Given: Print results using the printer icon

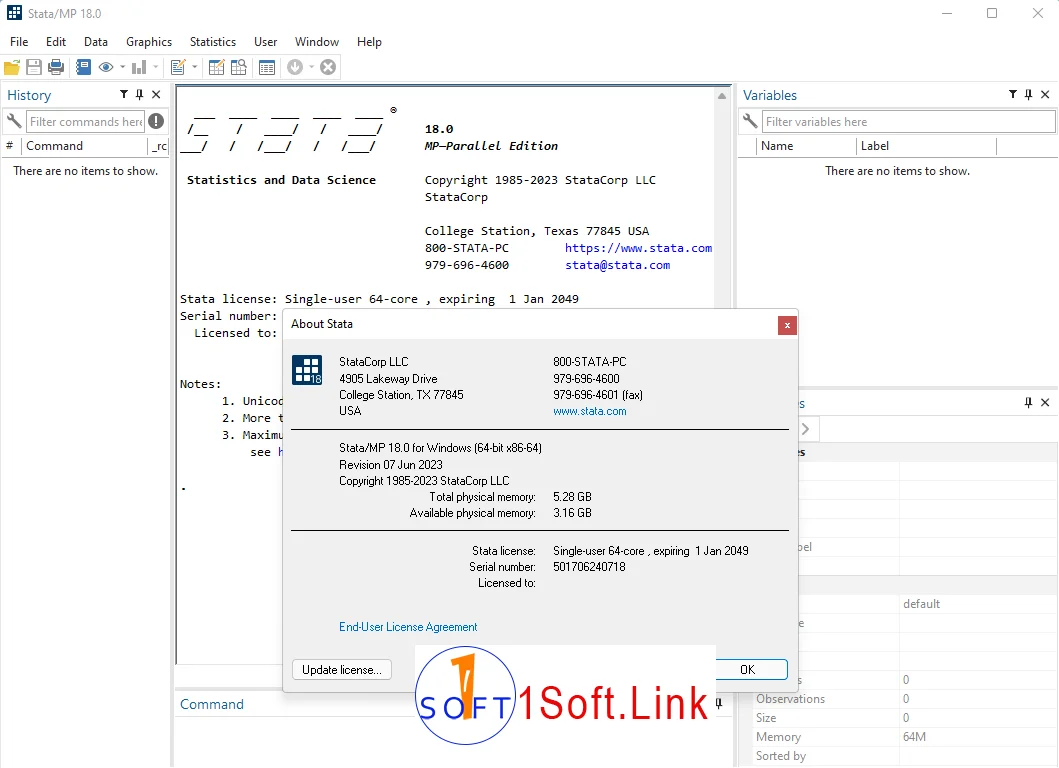Looking at the screenshot, I should tap(56, 67).
